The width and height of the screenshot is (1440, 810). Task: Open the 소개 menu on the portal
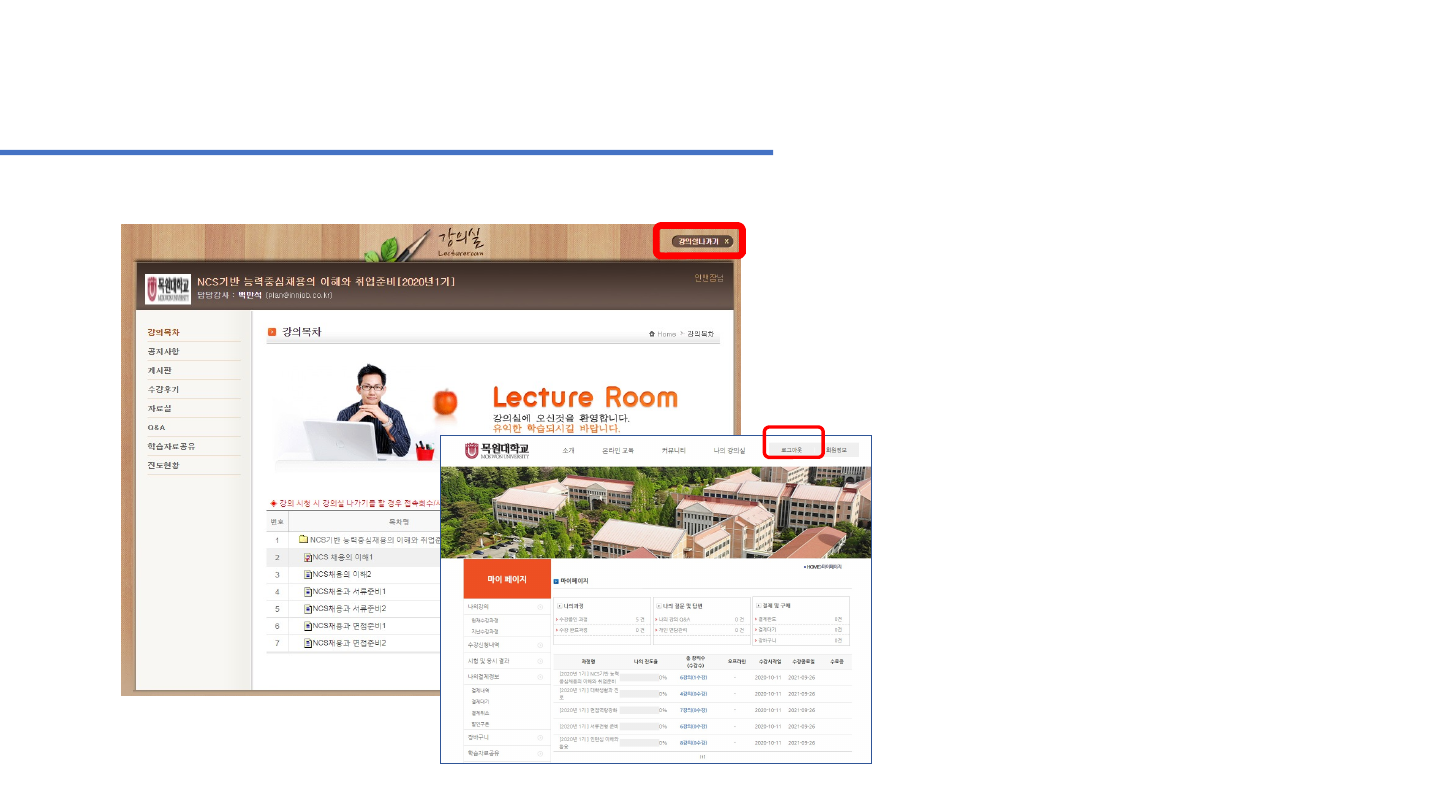(569, 451)
